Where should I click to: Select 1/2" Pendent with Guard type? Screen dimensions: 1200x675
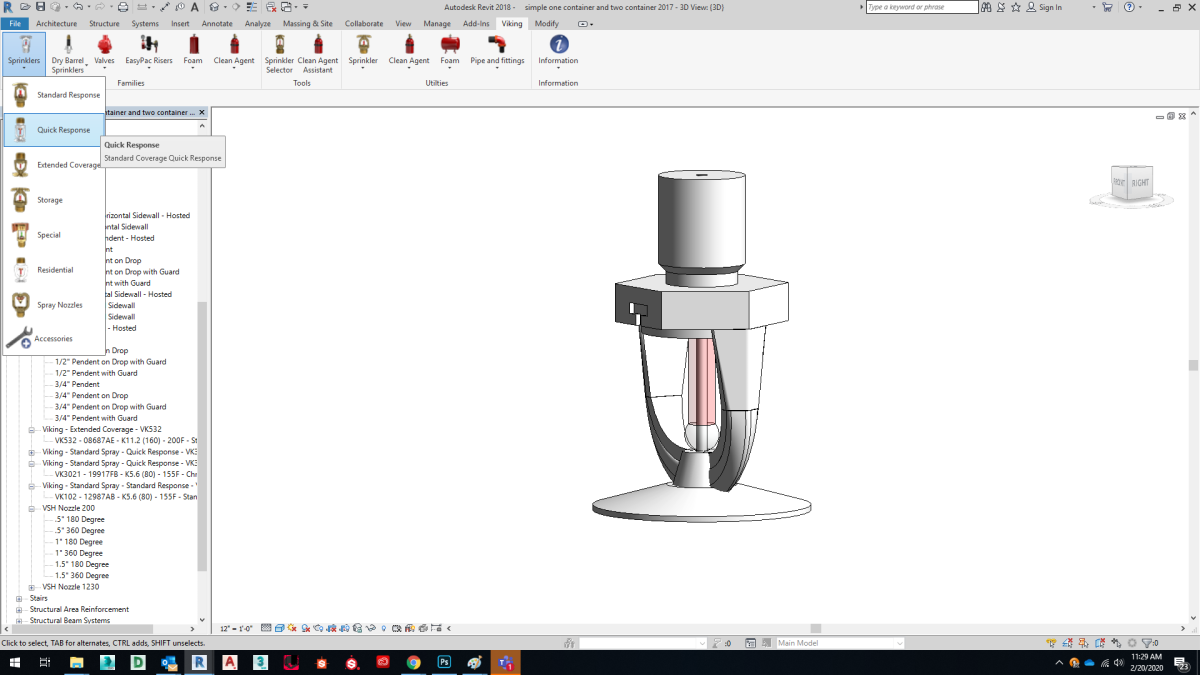click(x=97, y=373)
